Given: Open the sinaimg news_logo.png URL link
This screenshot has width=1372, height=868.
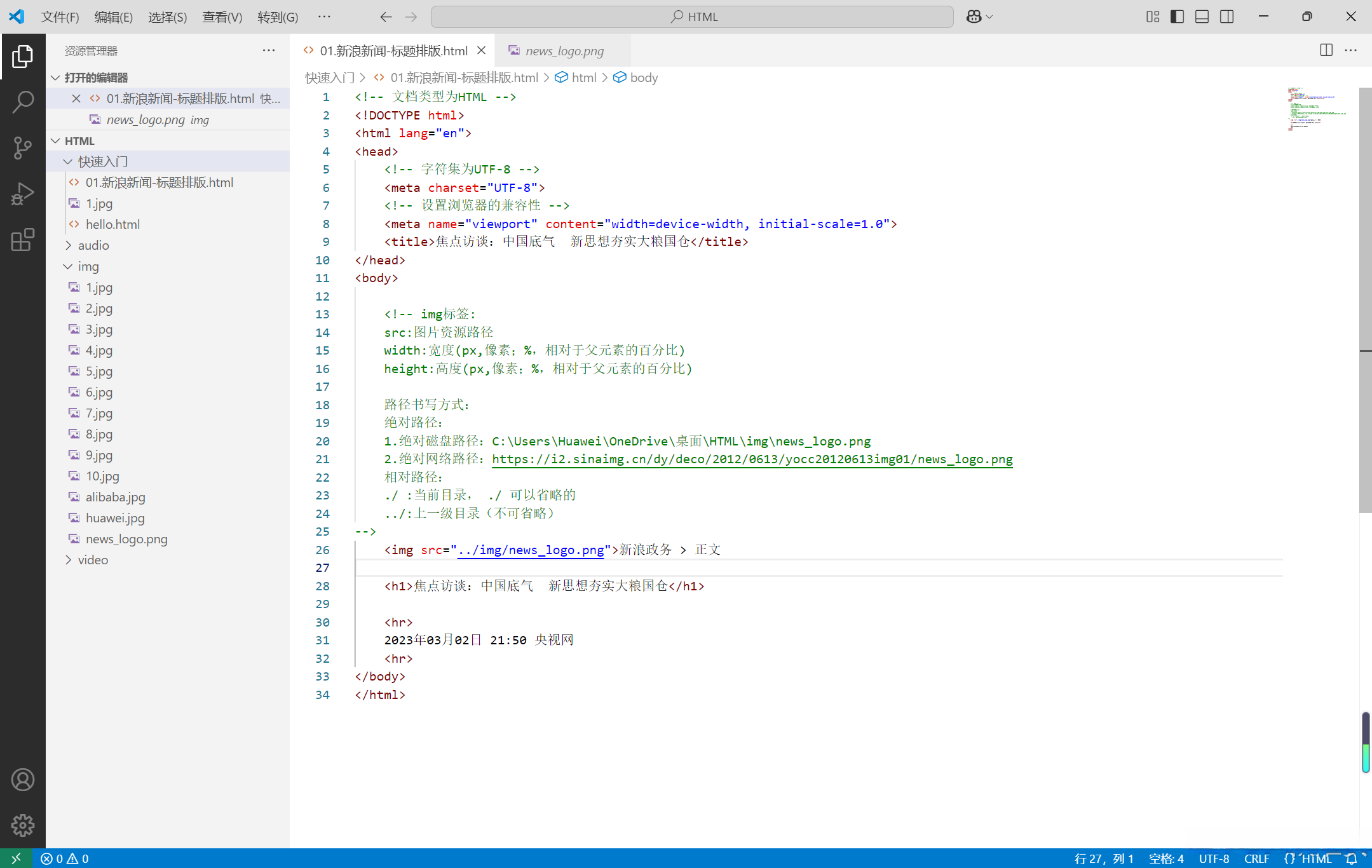Looking at the screenshot, I should click(x=752, y=459).
